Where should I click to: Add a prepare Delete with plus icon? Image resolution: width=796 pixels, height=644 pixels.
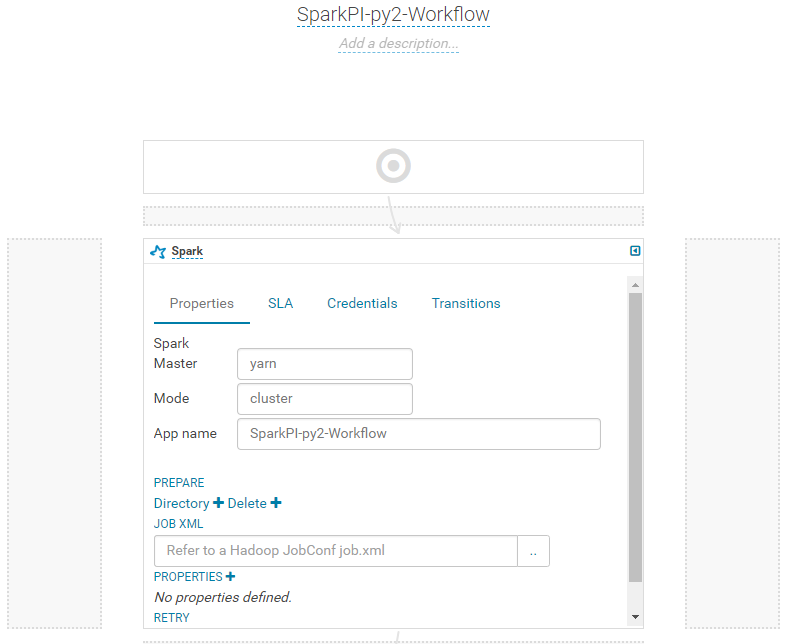276,503
